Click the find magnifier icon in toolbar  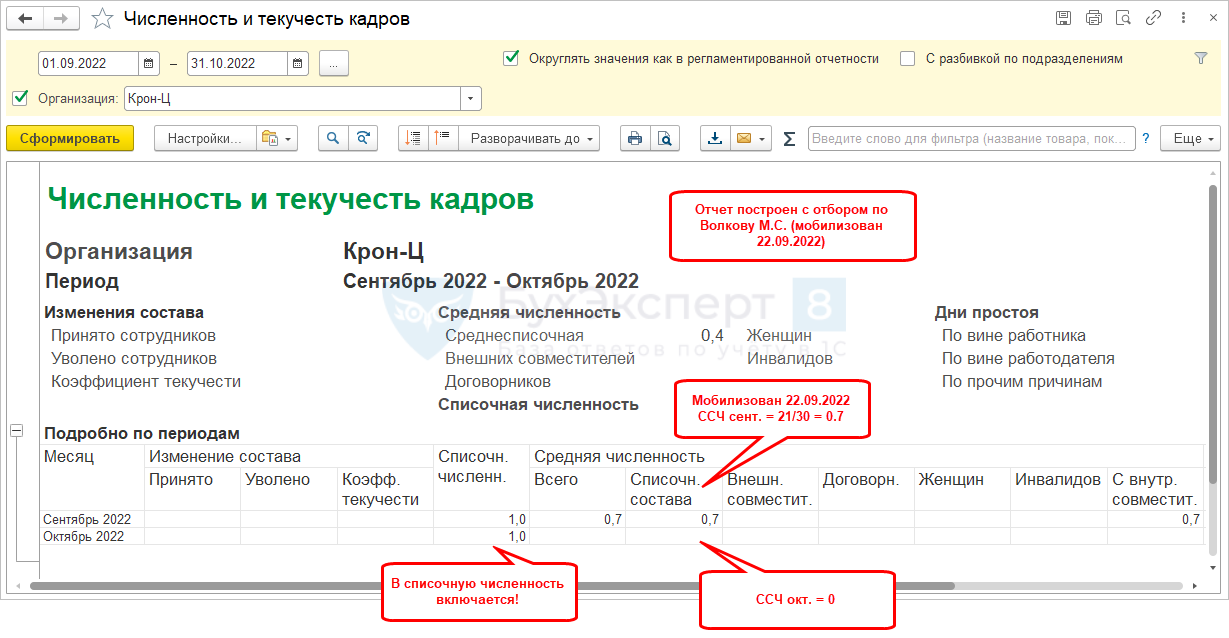point(333,139)
